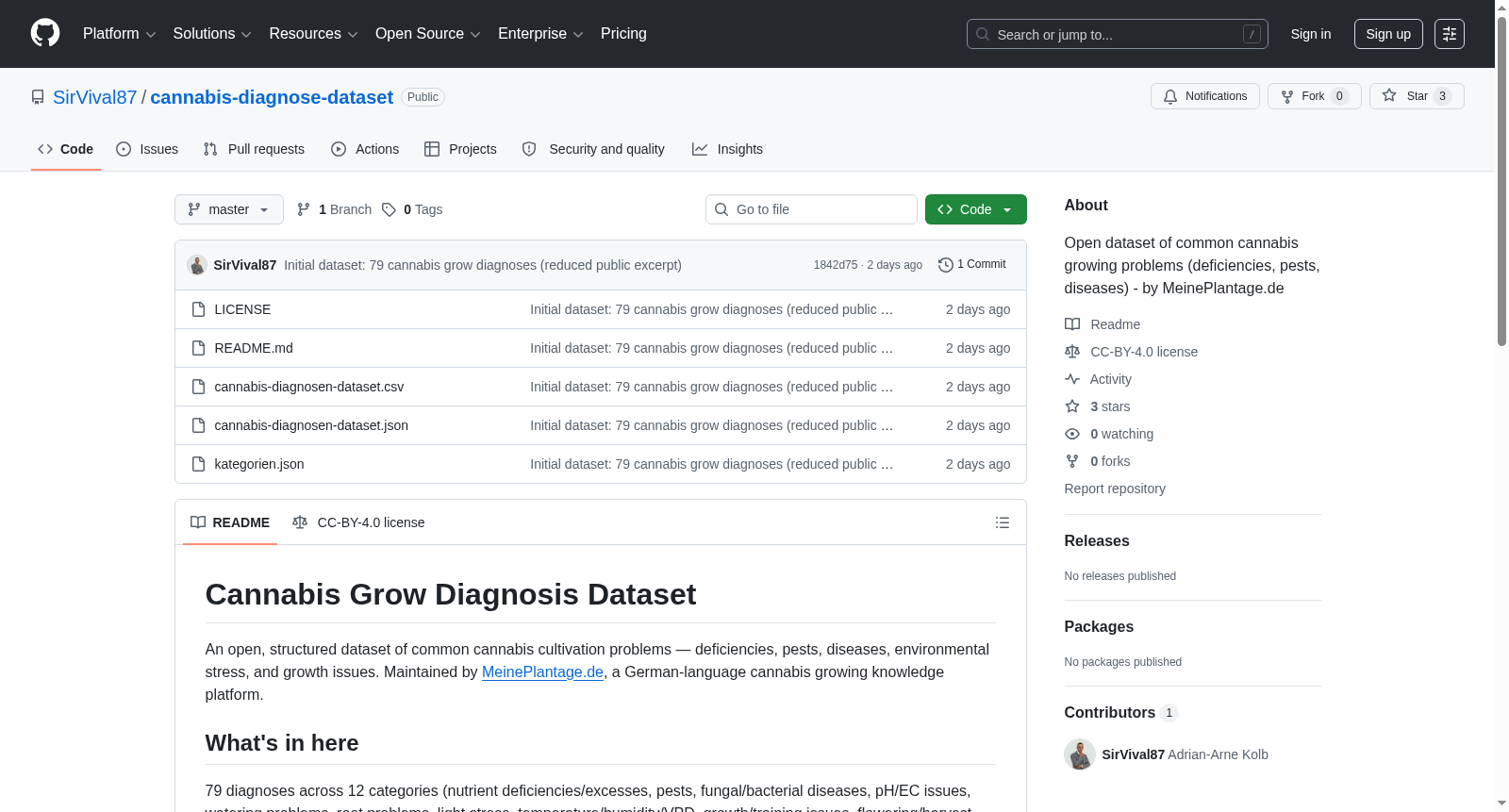
Task: Select the CC-BY-4.0 license tab
Action: [358, 522]
